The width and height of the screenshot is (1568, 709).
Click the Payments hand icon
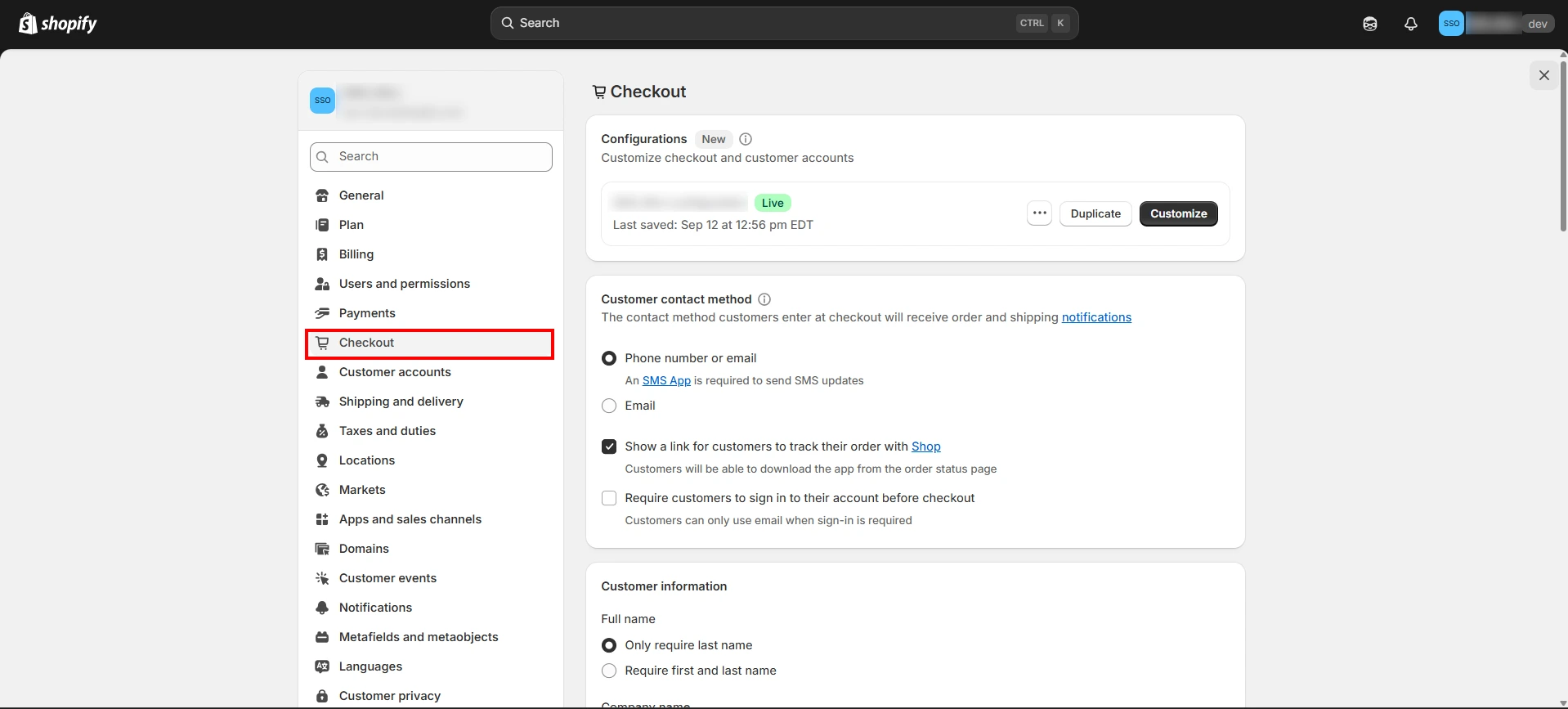[322, 313]
